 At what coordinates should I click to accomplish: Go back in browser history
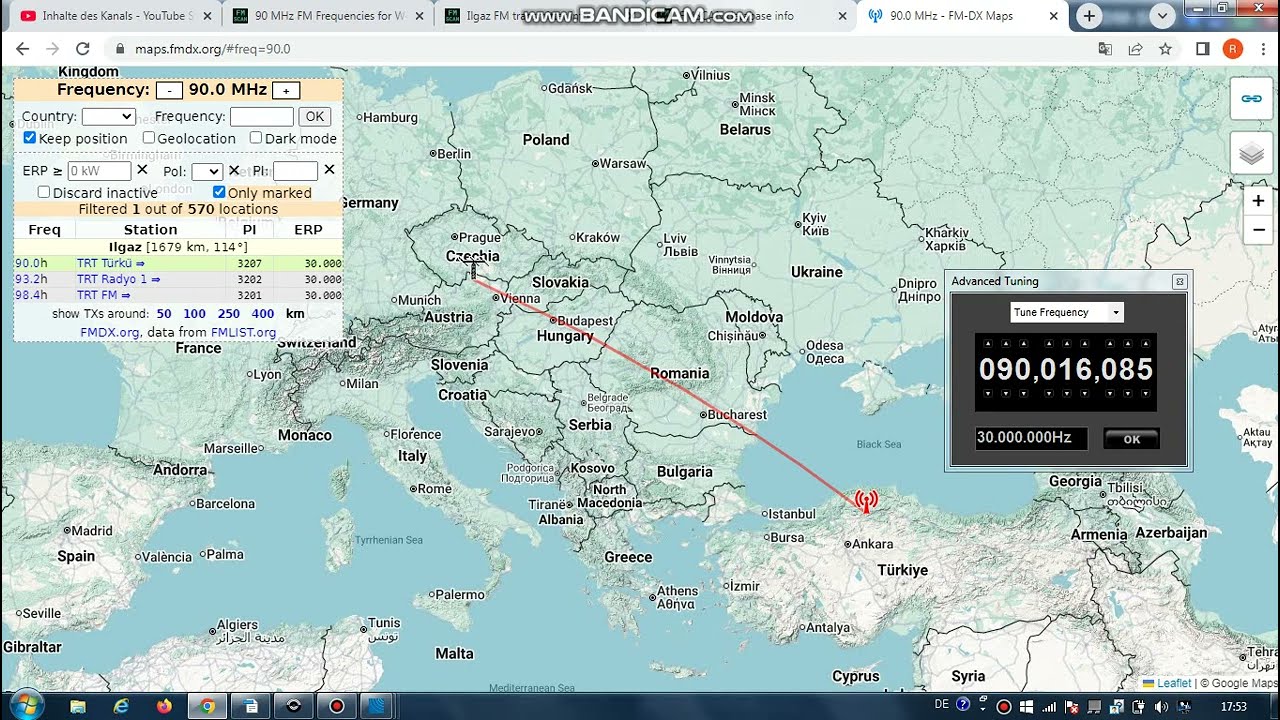point(23,48)
